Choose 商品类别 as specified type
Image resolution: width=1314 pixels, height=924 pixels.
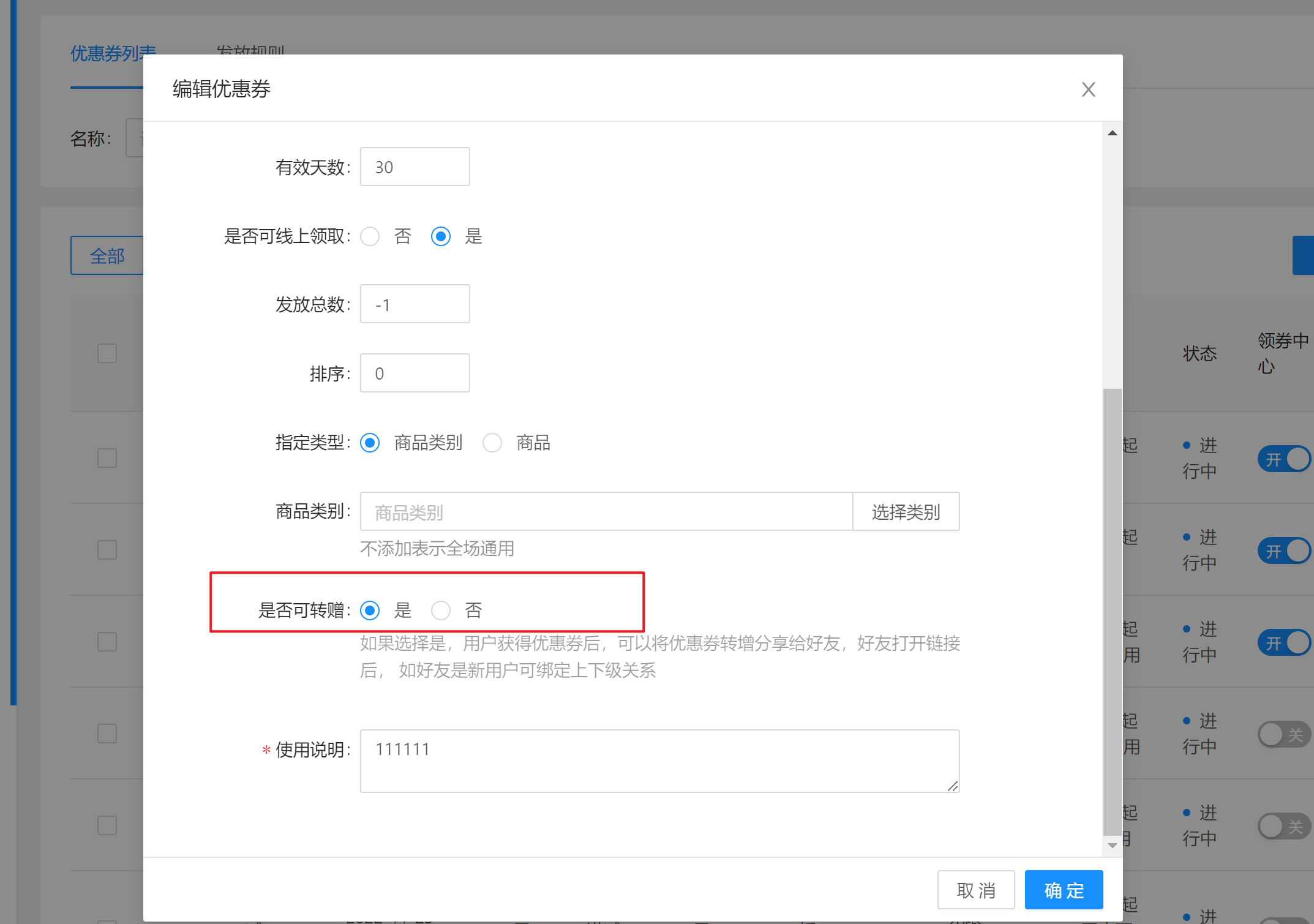tap(370, 443)
